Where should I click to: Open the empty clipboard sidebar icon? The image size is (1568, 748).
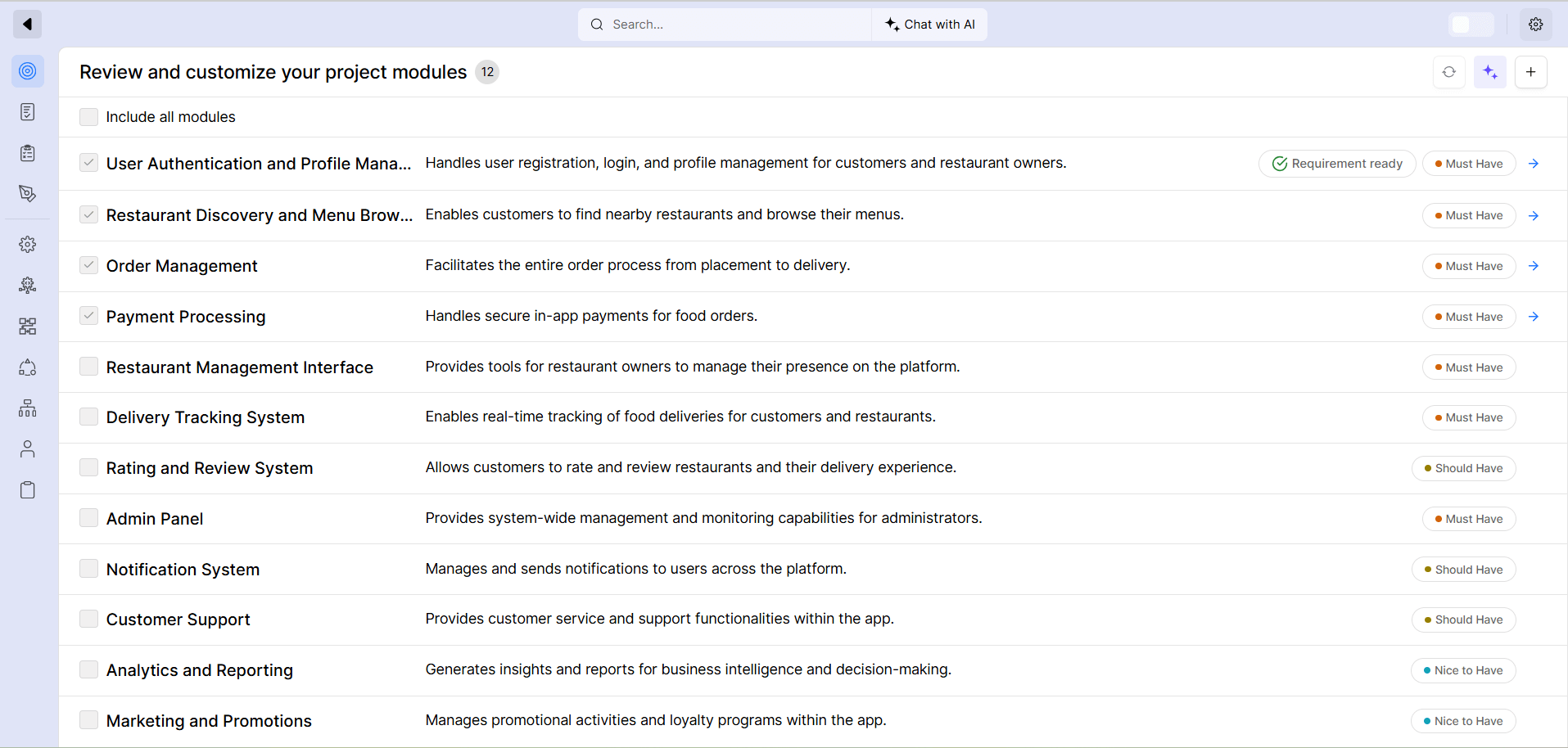click(x=28, y=490)
